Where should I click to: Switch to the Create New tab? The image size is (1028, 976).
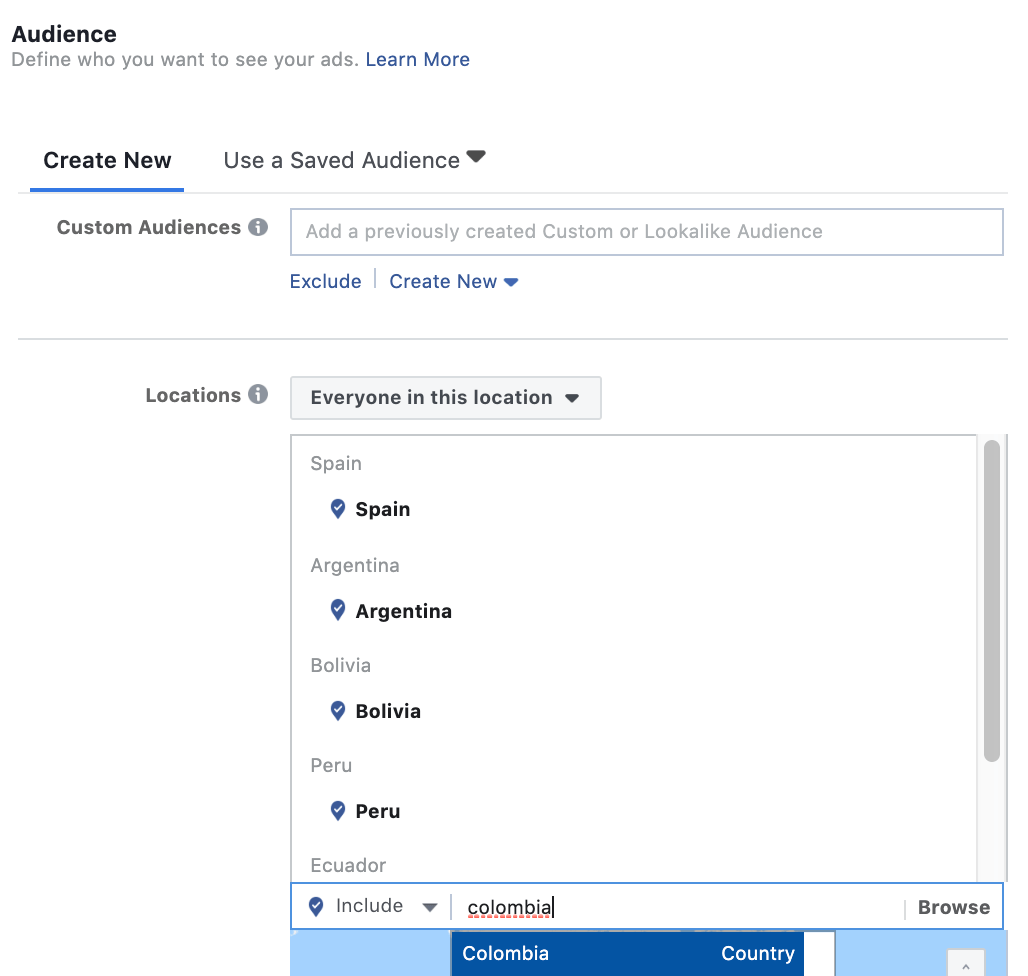pyautogui.click(x=107, y=160)
